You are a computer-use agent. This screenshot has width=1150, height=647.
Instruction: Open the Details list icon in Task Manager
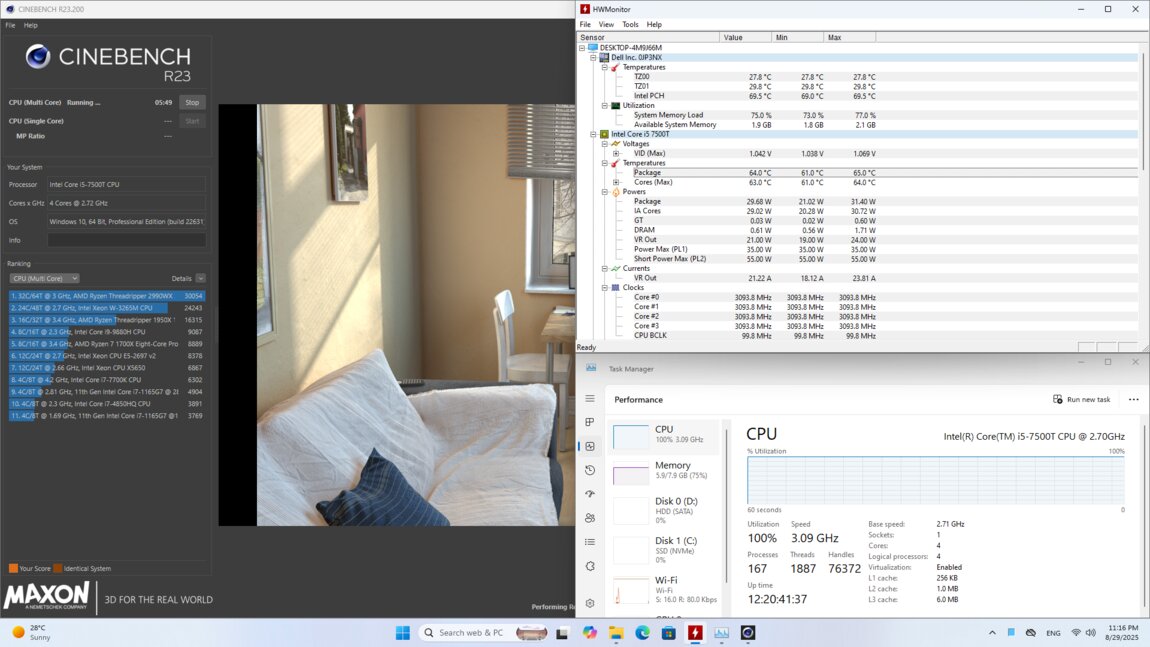tap(590, 542)
